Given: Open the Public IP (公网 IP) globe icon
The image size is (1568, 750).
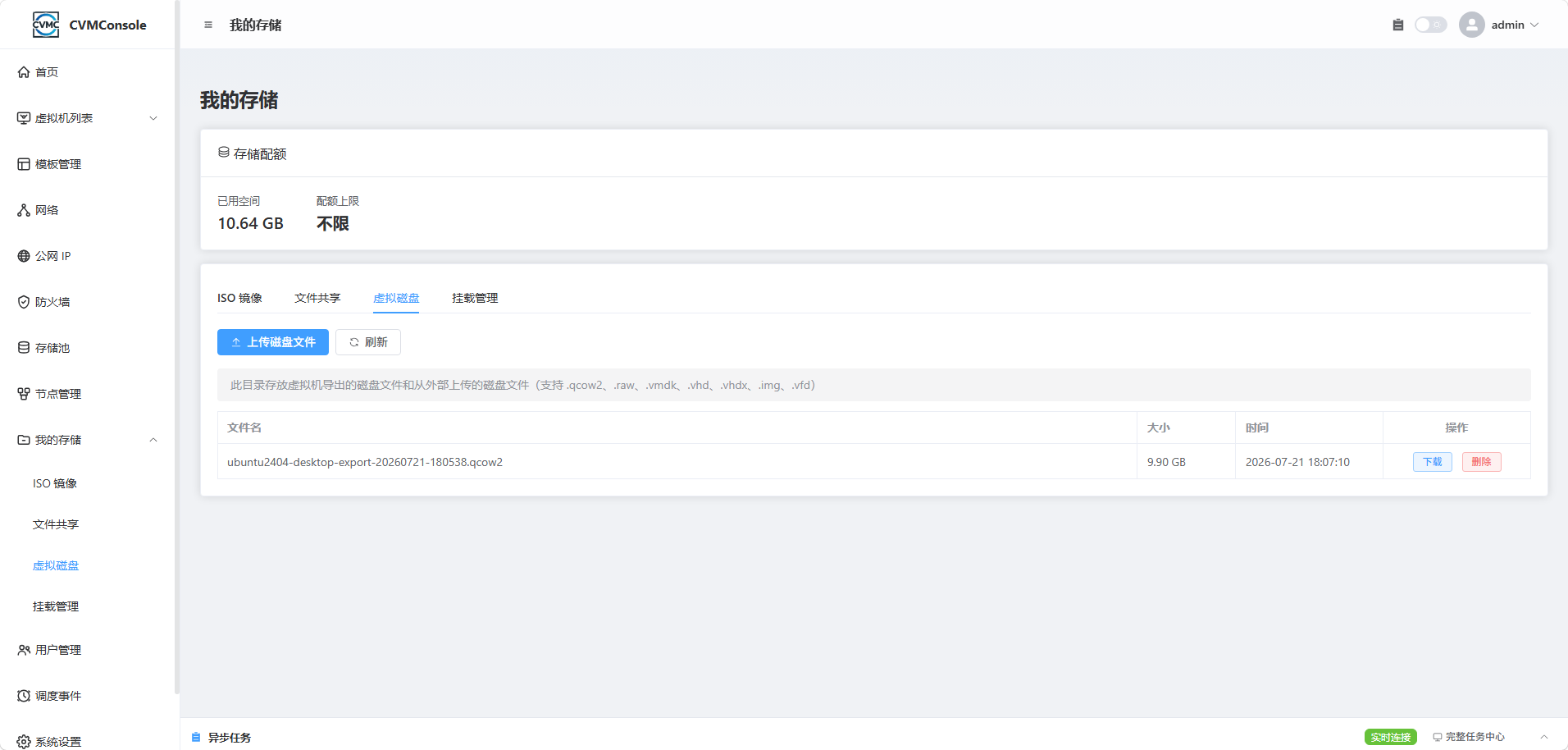Looking at the screenshot, I should [x=24, y=256].
